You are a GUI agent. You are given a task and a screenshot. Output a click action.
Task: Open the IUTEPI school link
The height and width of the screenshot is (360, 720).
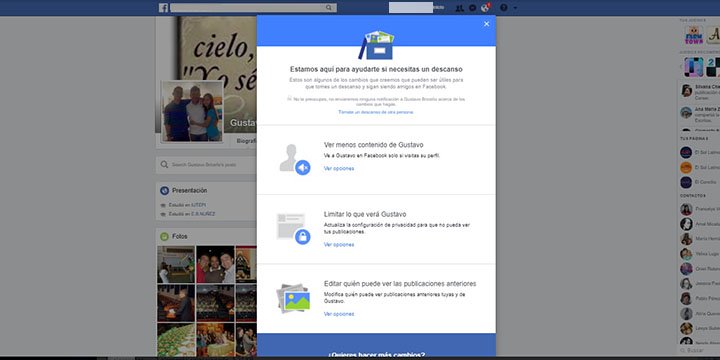pyautogui.click(x=199, y=205)
